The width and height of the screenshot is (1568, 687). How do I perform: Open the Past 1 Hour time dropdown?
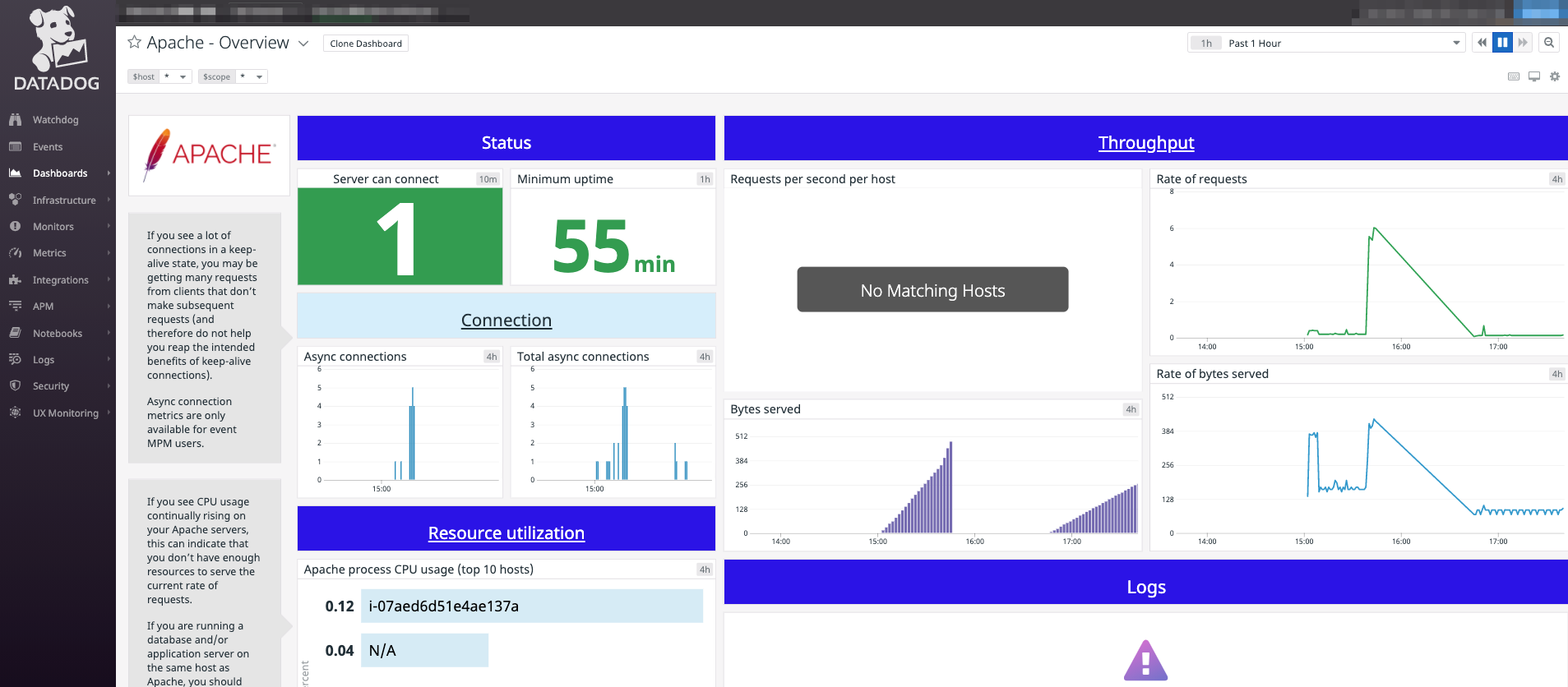[1340, 43]
